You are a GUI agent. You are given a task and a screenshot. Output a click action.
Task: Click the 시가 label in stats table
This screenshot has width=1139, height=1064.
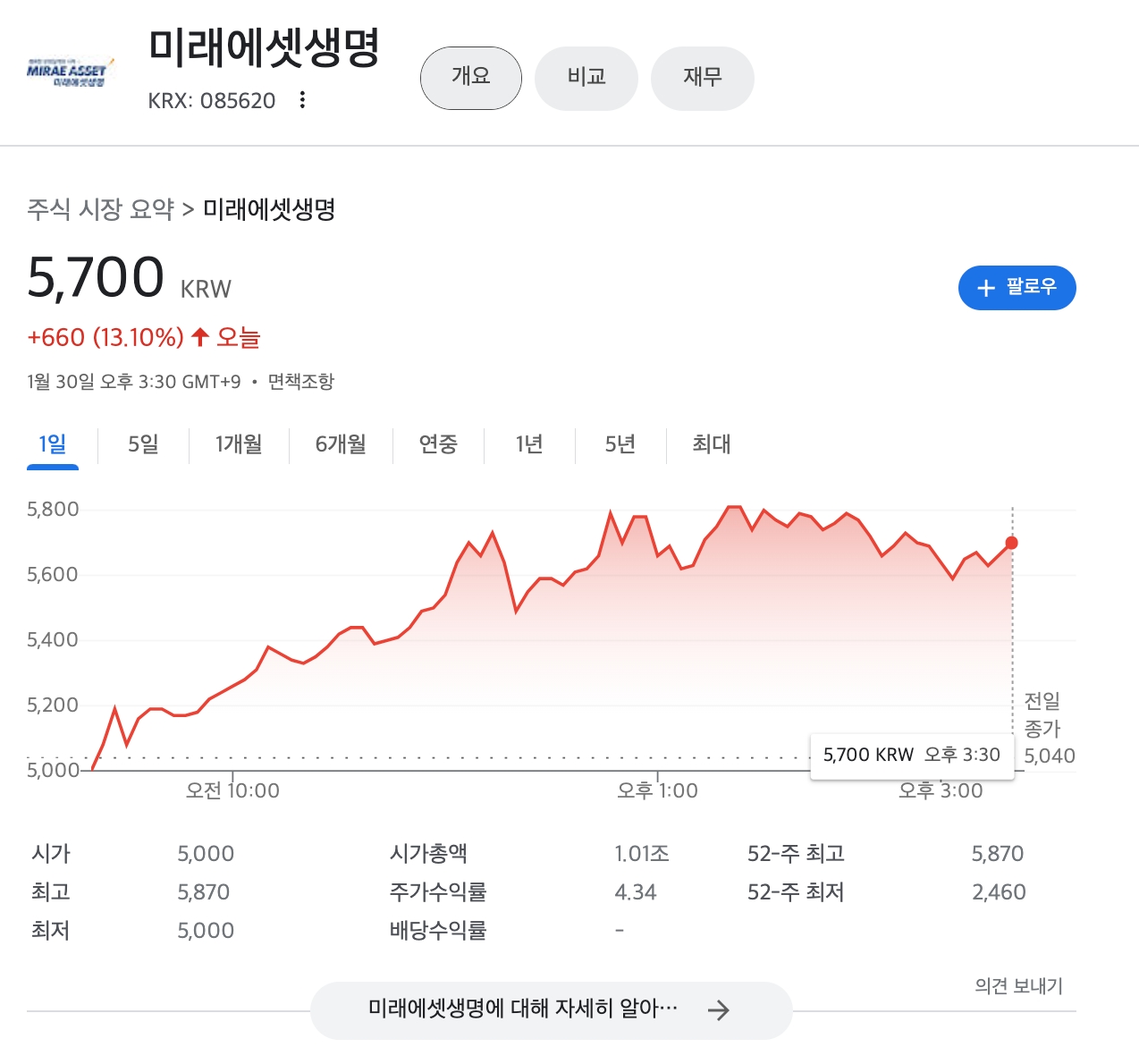click(x=51, y=854)
